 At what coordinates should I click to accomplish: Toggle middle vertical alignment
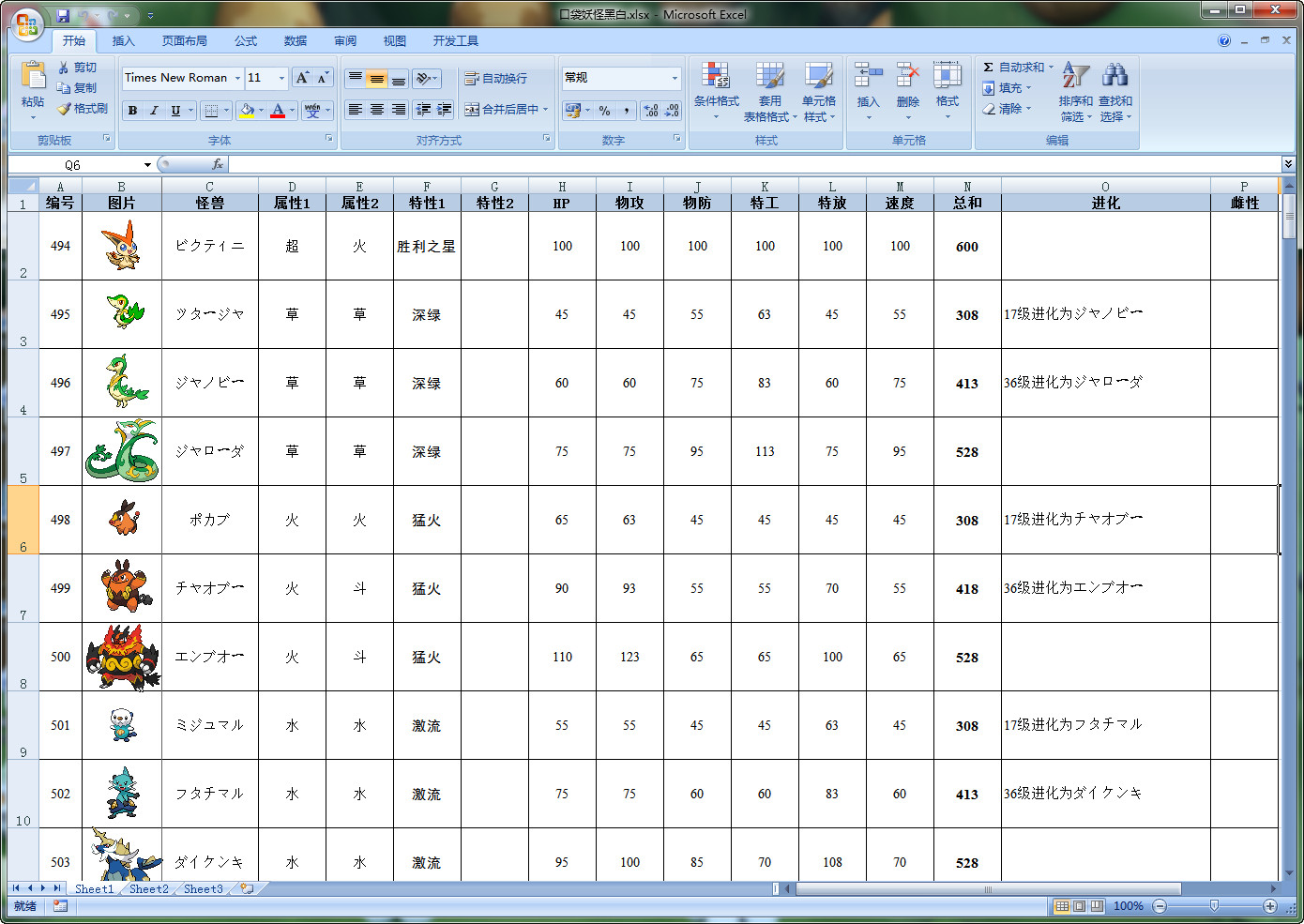376,79
